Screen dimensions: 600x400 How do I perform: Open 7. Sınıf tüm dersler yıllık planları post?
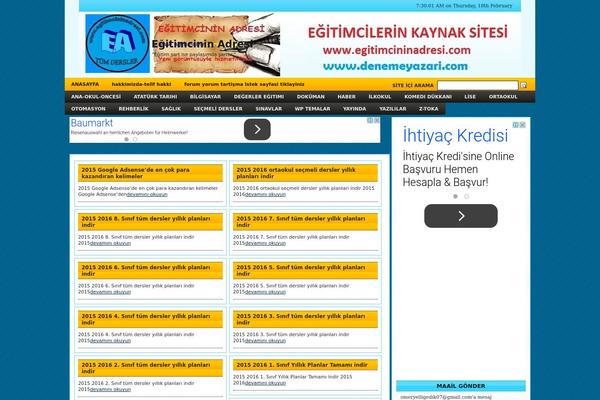300,222
